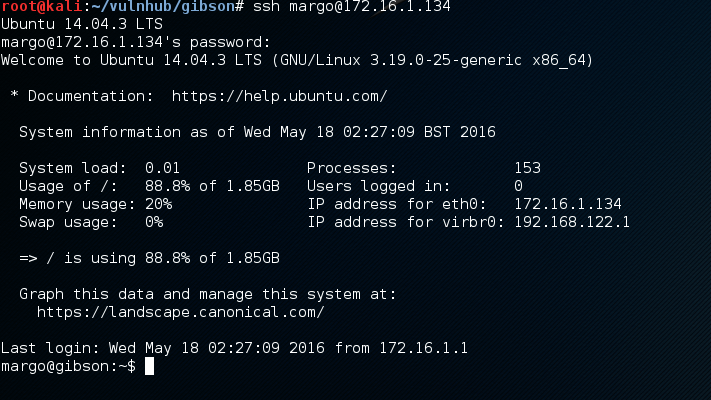
Task: Click the virbr0 IP address 192.168.122.1
Action: point(572,222)
